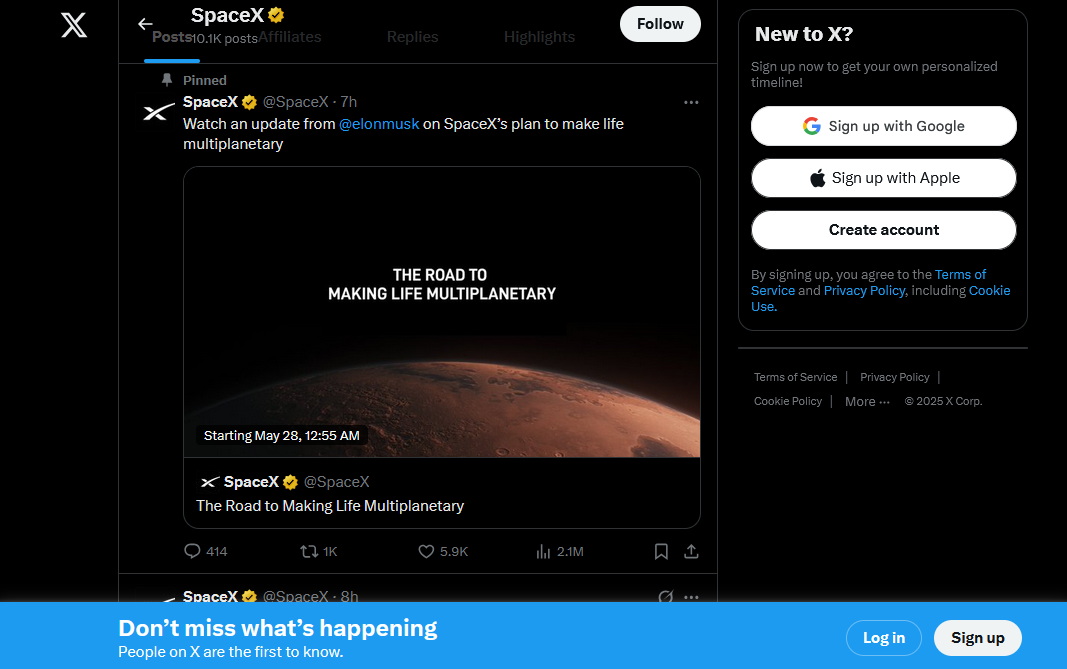Click the '© 2025 X Corp.' footer text

pyautogui.click(x=943, y=402)
